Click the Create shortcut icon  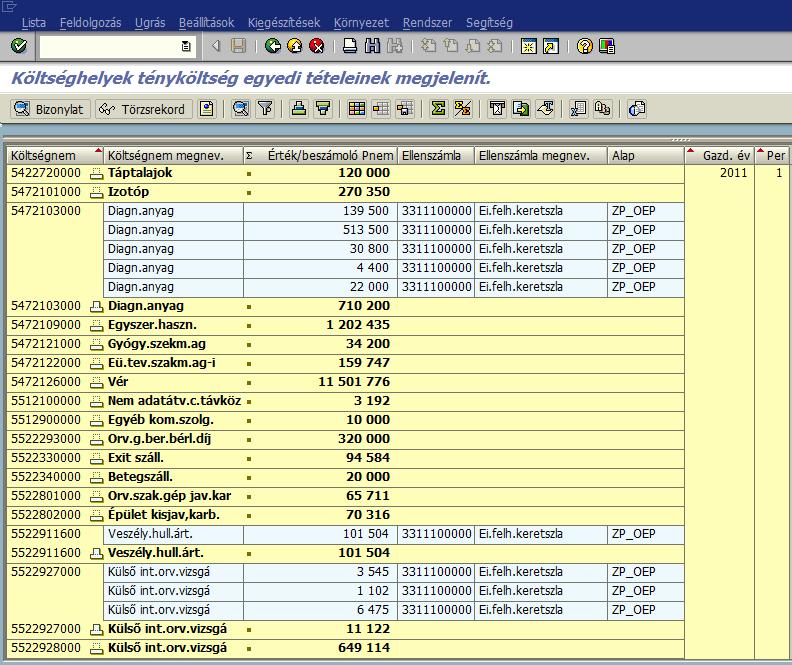coord(551,46)
